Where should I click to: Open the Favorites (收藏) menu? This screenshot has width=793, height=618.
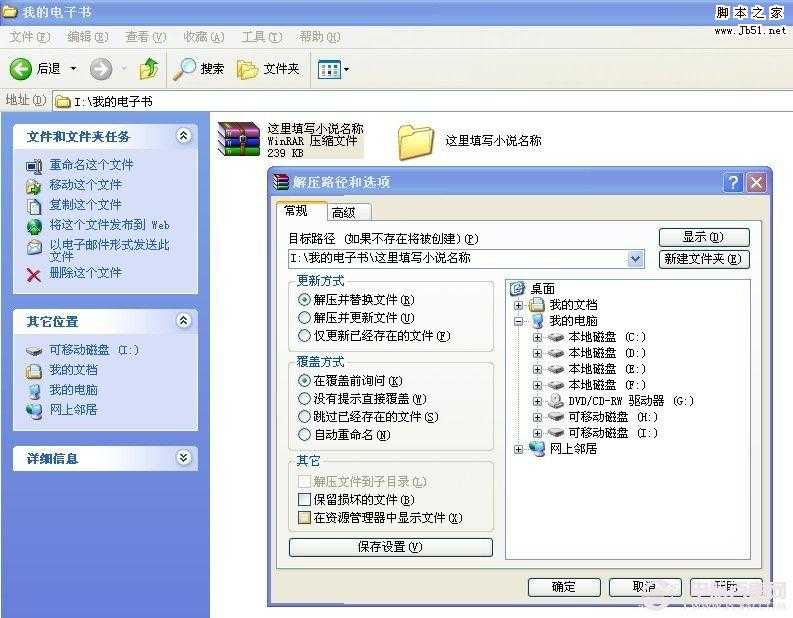pos(204,37)
